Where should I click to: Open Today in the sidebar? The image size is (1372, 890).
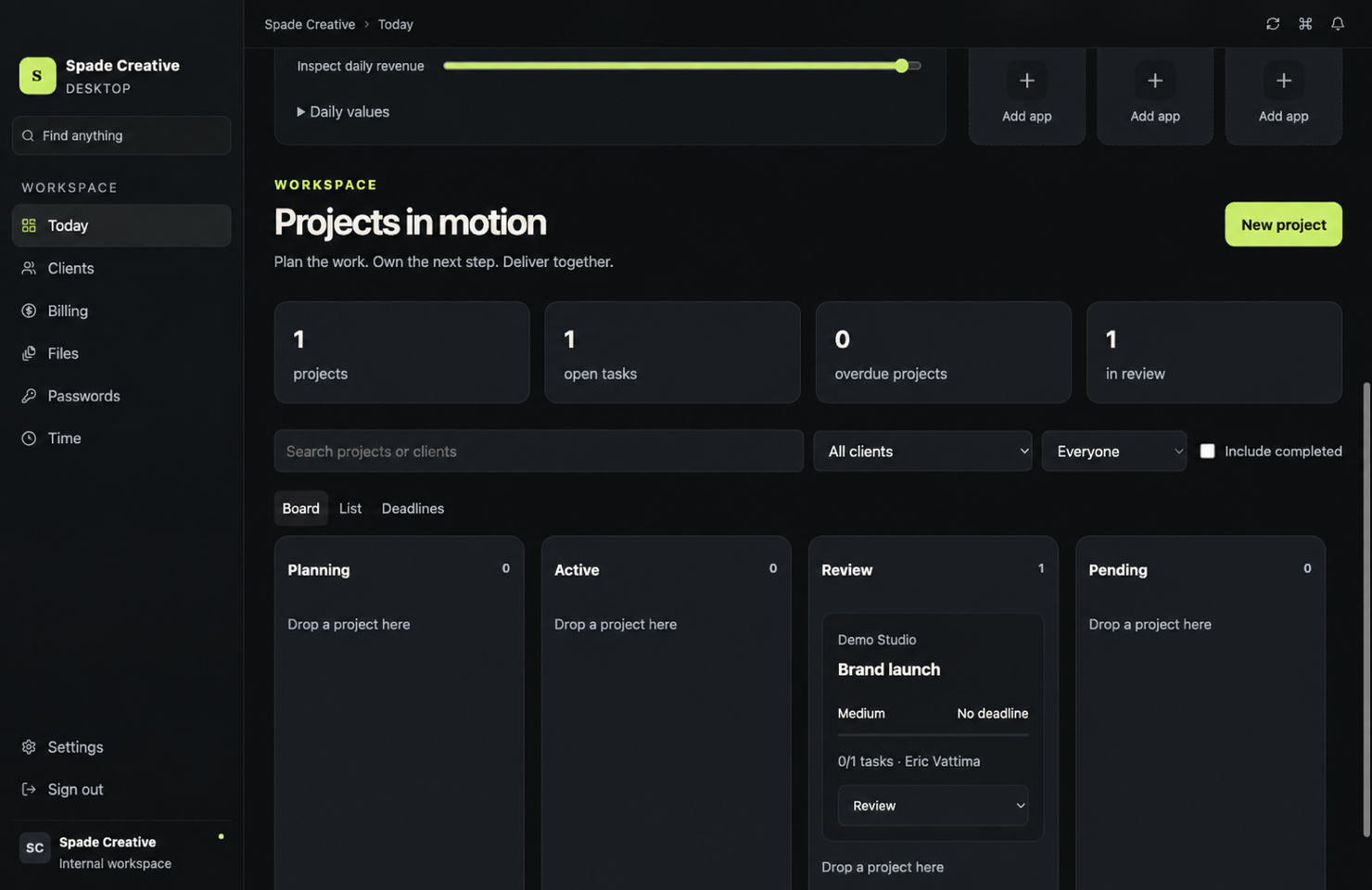click(121, 225)
